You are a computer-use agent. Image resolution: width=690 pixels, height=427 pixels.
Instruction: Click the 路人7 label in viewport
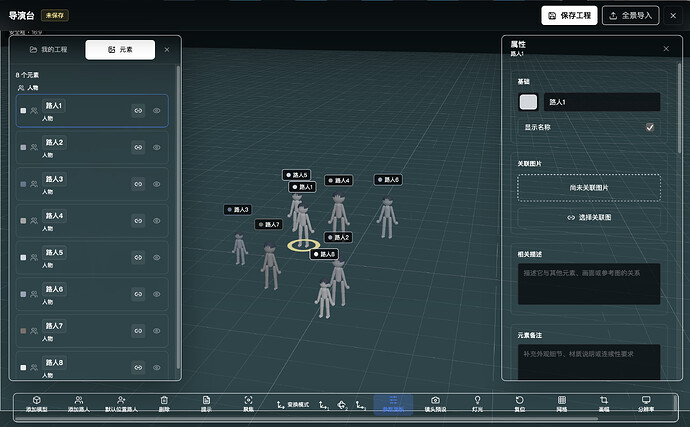click(x=269, y=225)
